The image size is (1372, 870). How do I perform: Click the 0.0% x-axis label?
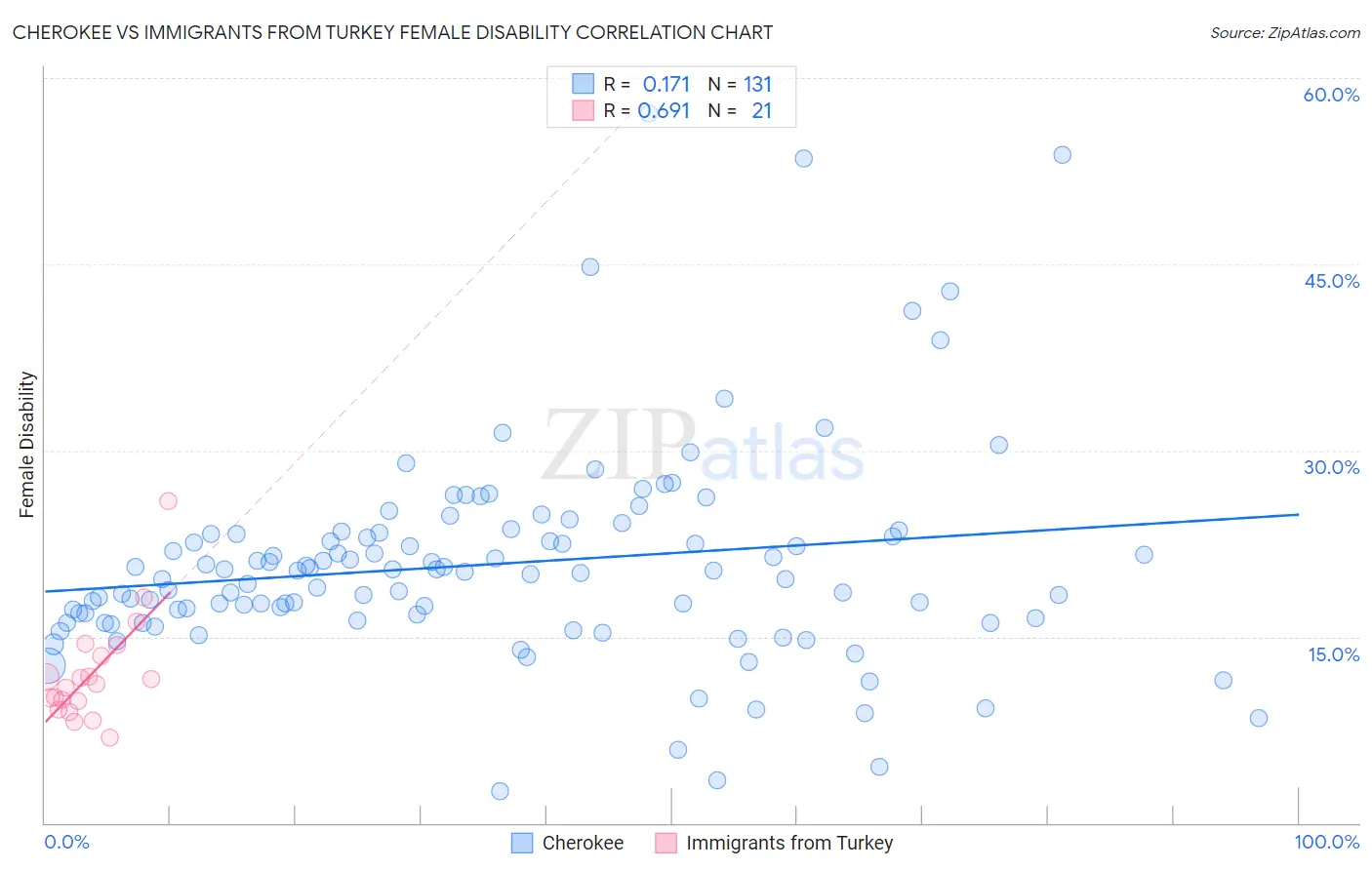point(66,842)
